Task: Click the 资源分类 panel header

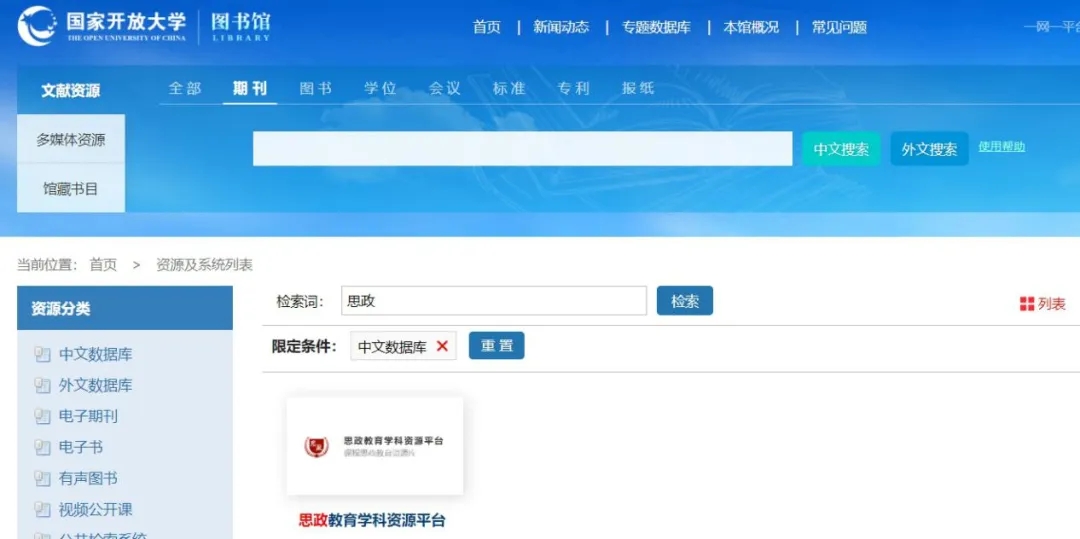Action: pos(125,308)
